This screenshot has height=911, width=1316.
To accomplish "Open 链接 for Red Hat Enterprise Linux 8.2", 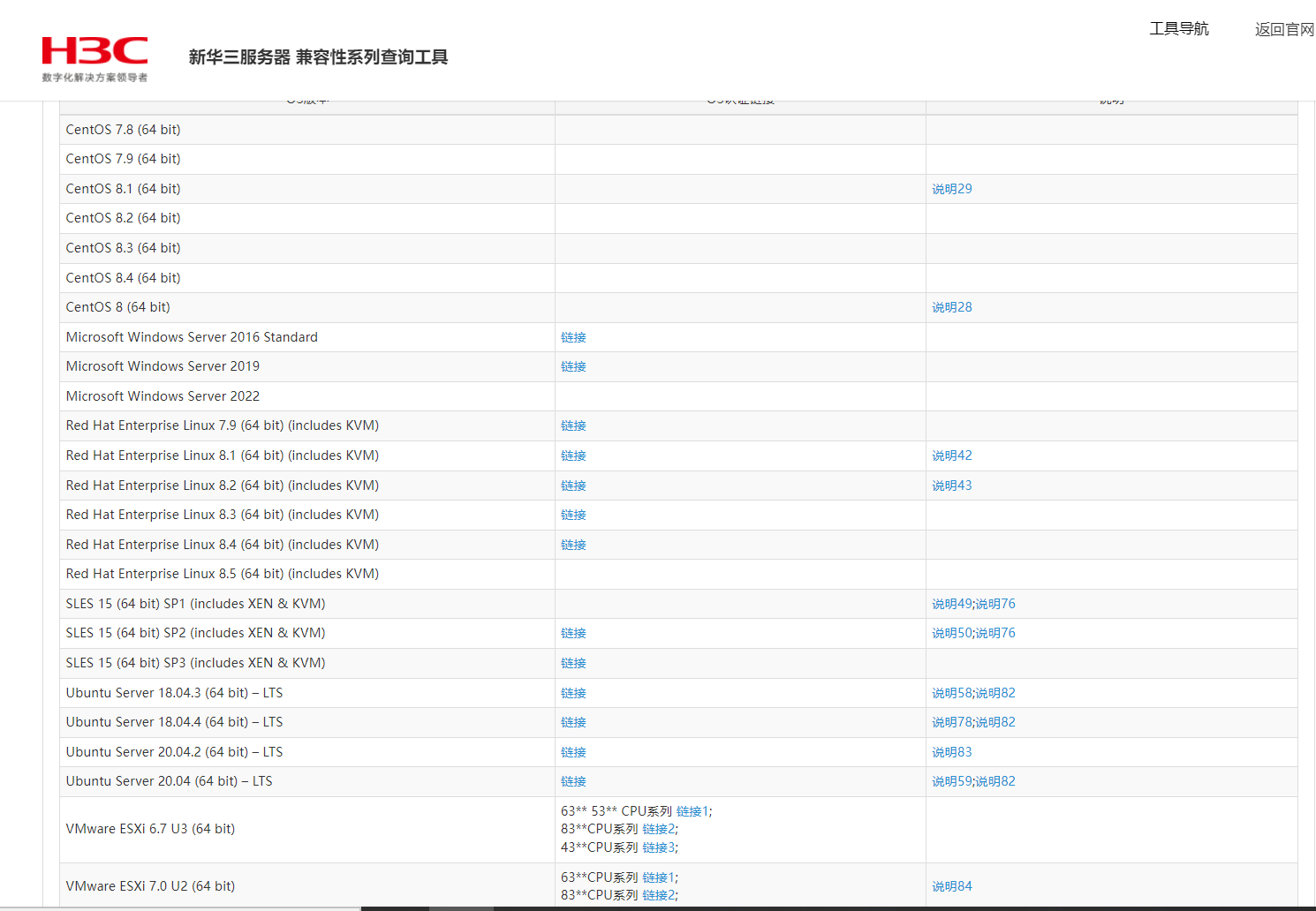I will pyautogui.click(x=573, y=486).
